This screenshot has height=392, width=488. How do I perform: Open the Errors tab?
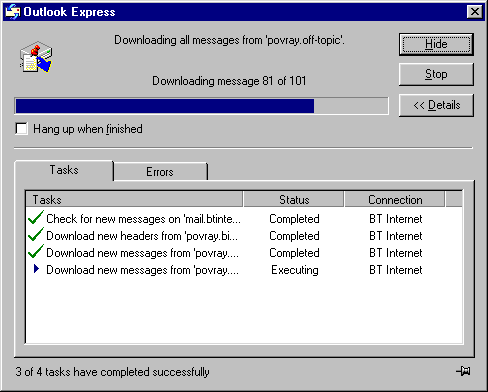pyautogui.click(x=160, y=172)
